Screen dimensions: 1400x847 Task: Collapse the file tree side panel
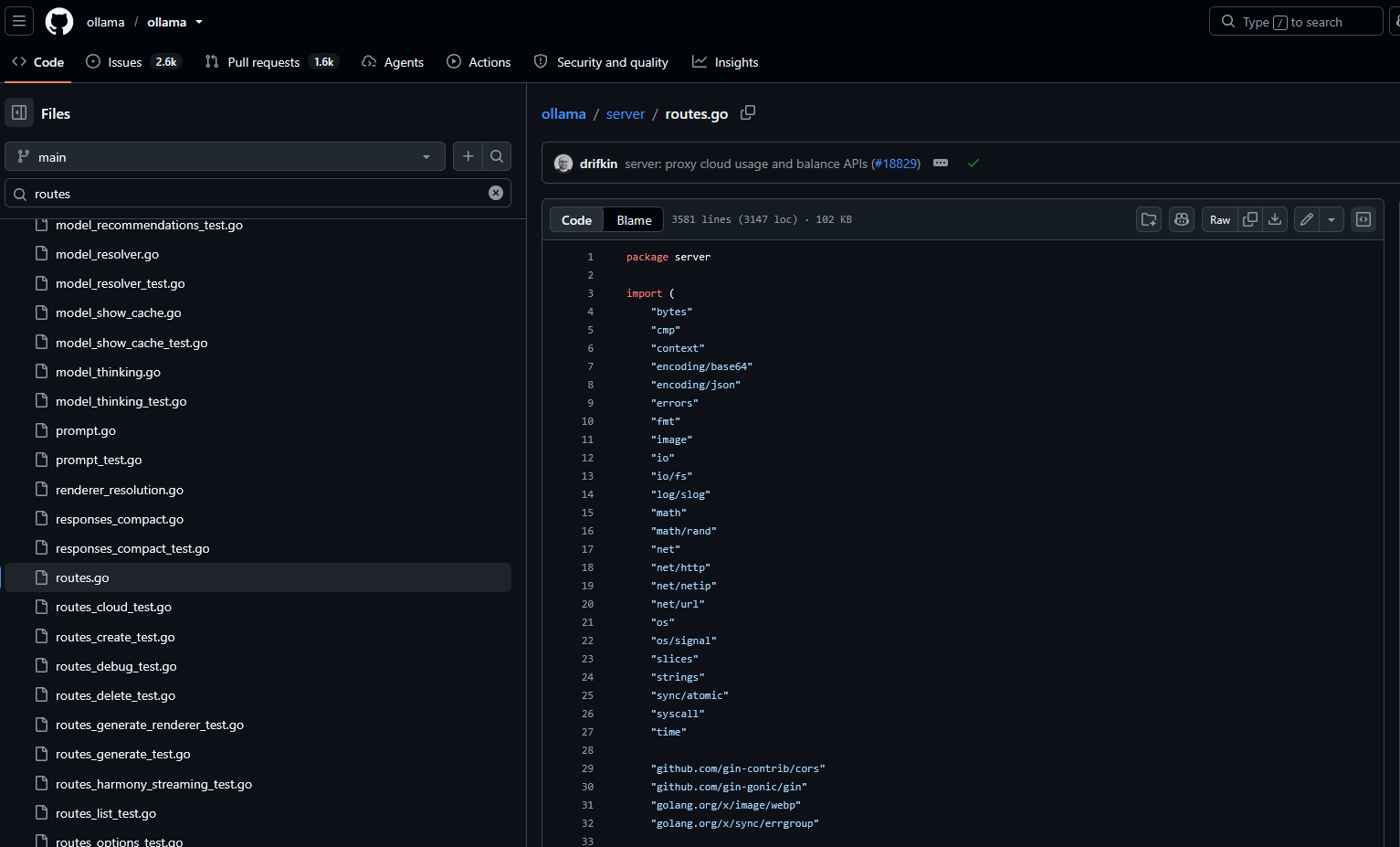click(x=19, y=113)
